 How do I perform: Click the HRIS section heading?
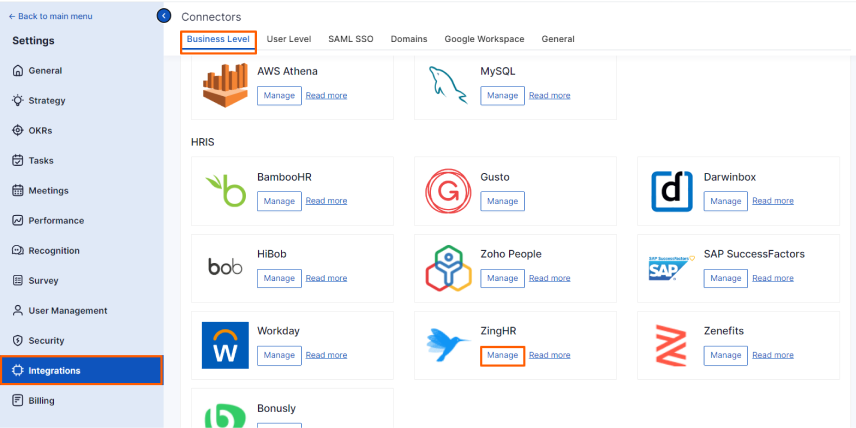coord(203,142)
